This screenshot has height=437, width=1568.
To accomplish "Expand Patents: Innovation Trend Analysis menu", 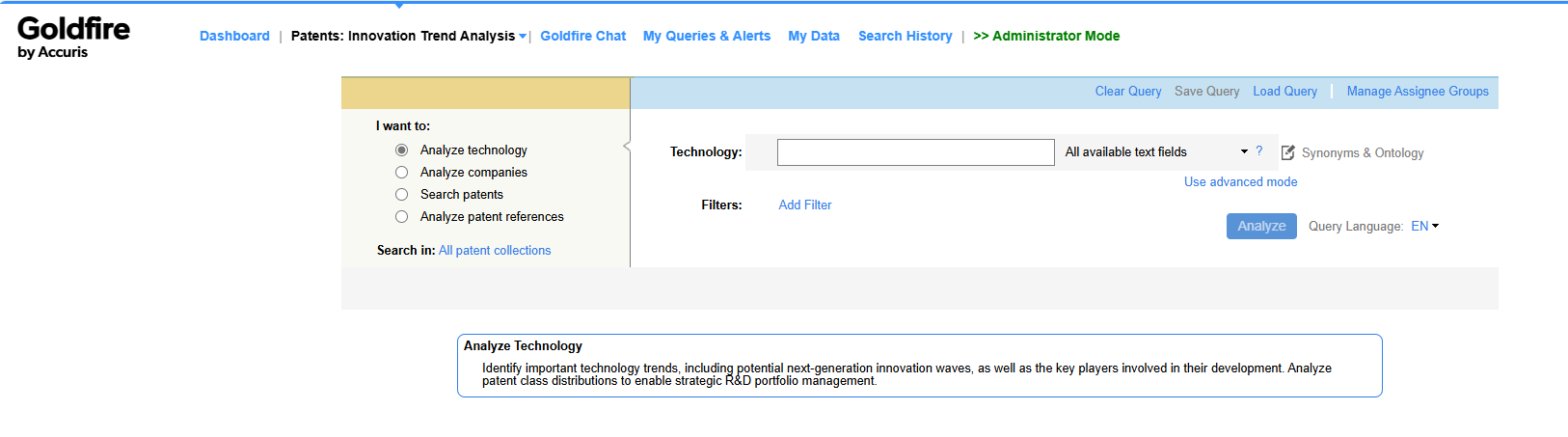I will (x=409, y=37).
